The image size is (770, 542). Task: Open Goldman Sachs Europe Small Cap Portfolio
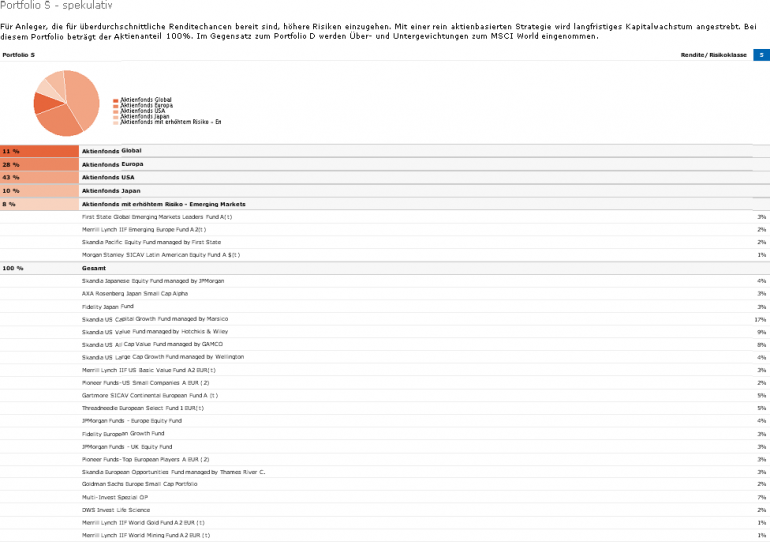[x=385, y=485]
